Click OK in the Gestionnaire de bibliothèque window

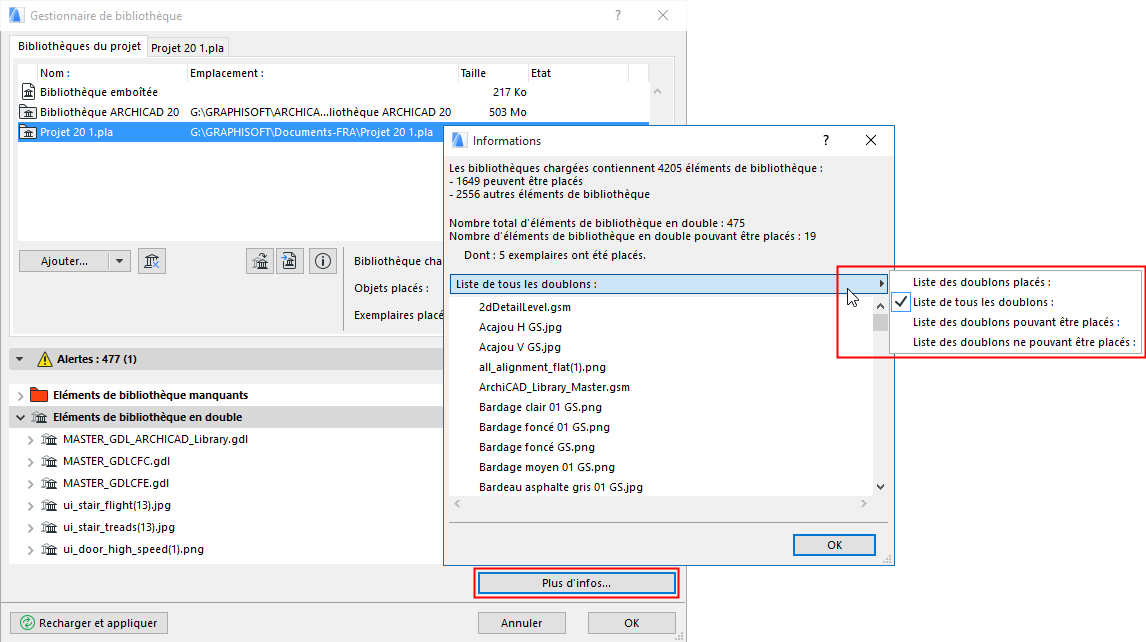click(x=631, y=623)
